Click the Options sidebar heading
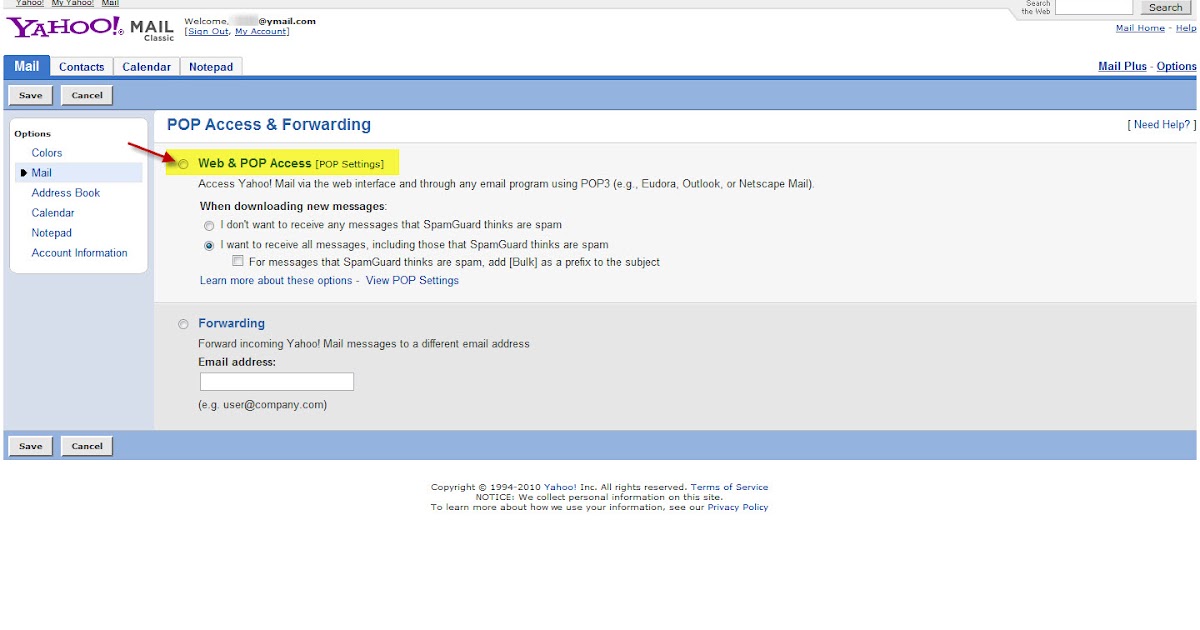The height and width of the screenshot is (630, 1200). [x=32, y=134]
